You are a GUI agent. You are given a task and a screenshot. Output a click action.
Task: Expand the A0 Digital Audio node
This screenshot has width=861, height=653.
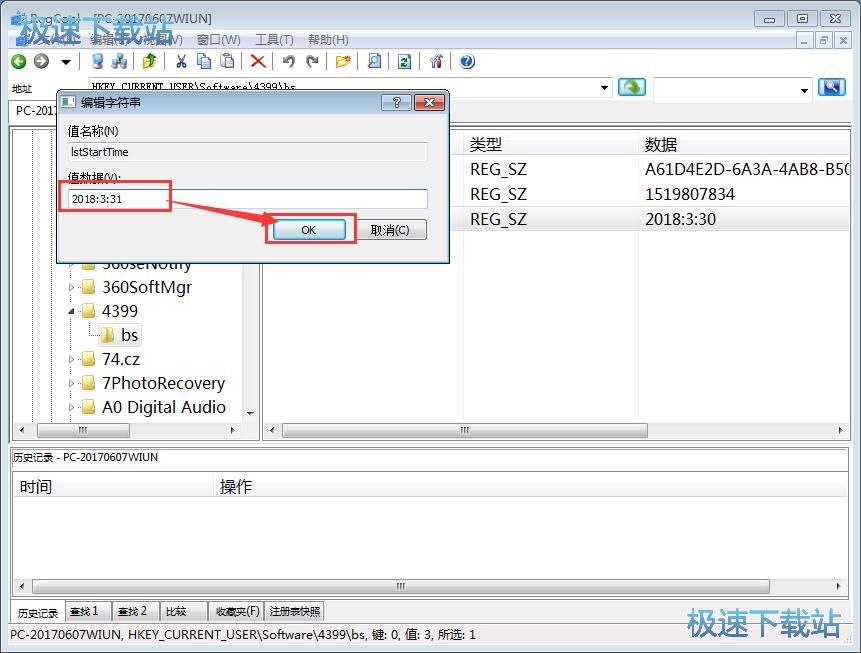pyautogui.click(x=71, y=408)
